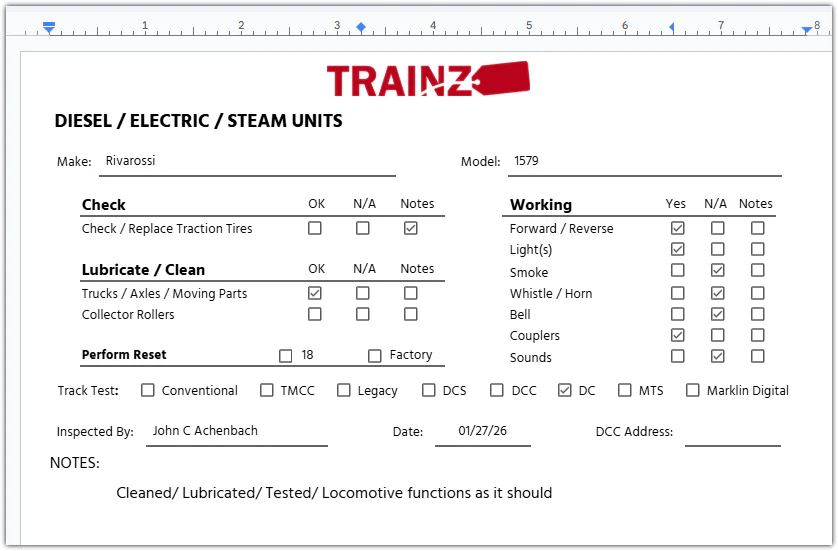The image size is (838, 551).
Task: Uncheck Notes for Check / Replace Traction Tires
Action: click(411, 228)
